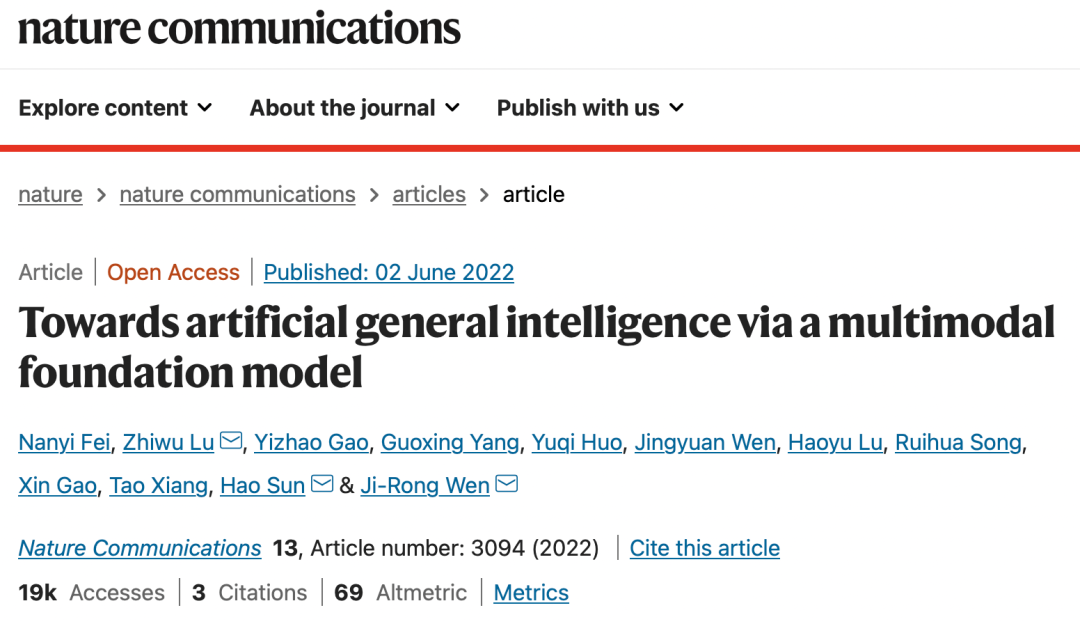Open Tao Xiang's author link
Viewport: 1080px width, 624px height.
(x=159, y=486)
